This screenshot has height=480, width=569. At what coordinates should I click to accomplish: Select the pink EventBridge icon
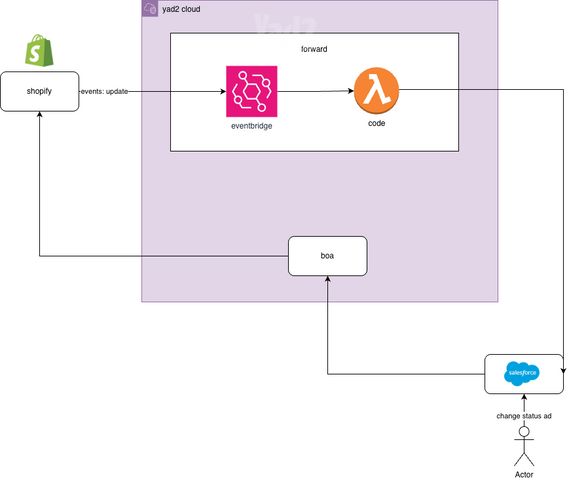click(251, 91)
